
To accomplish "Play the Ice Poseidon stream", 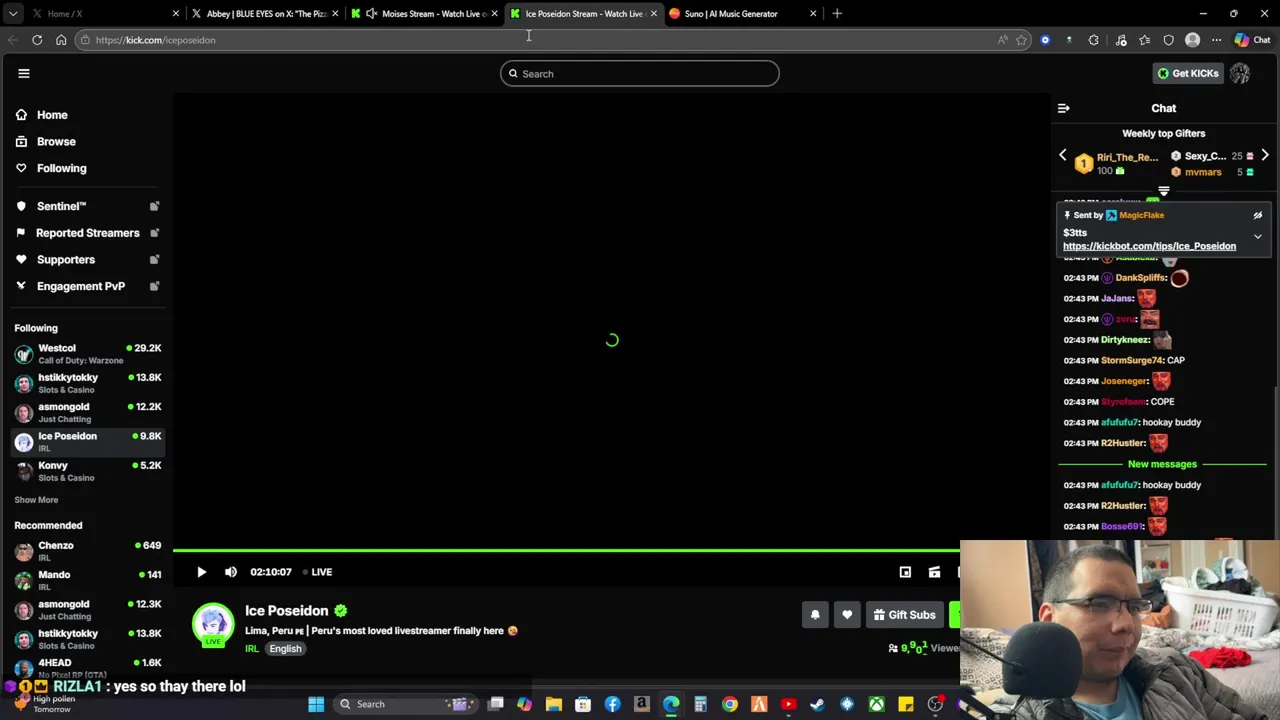I will (x=201, y=572).
